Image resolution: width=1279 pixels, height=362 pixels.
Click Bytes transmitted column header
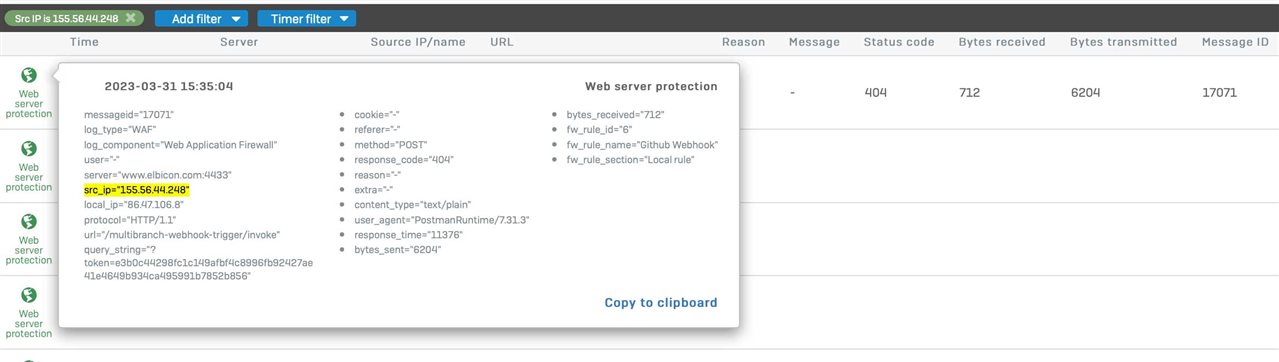[1123, 42]
